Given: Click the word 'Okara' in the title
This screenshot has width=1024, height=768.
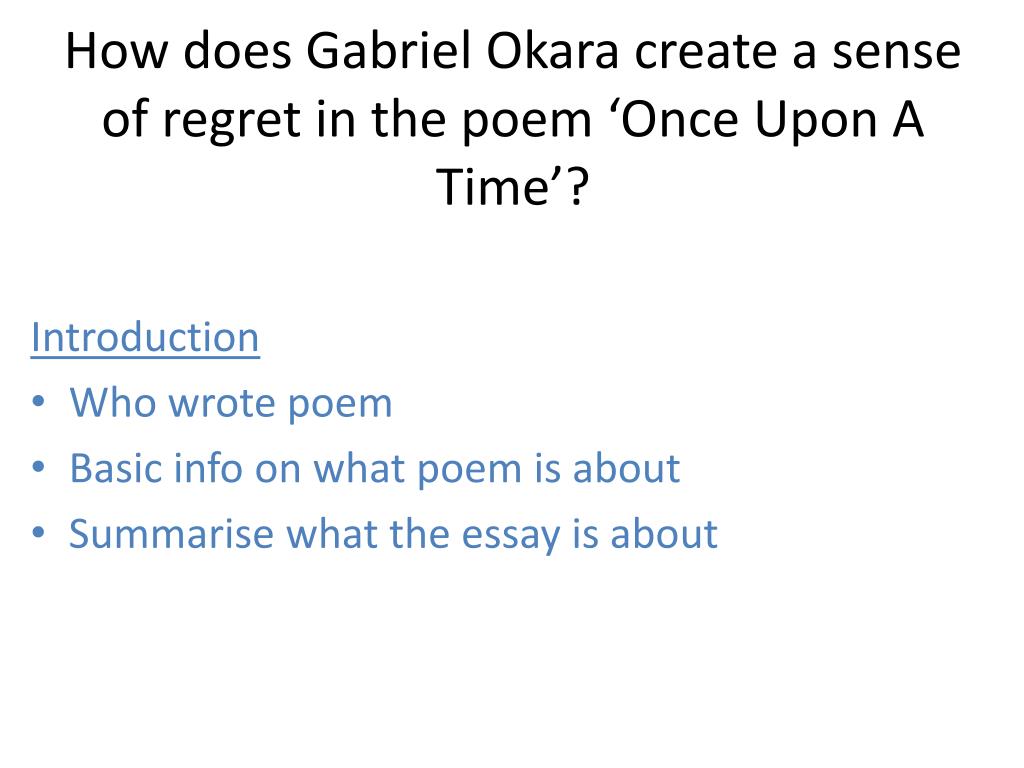Looking at the screenshot, I should pyautogui.click(x=552, y=52).
